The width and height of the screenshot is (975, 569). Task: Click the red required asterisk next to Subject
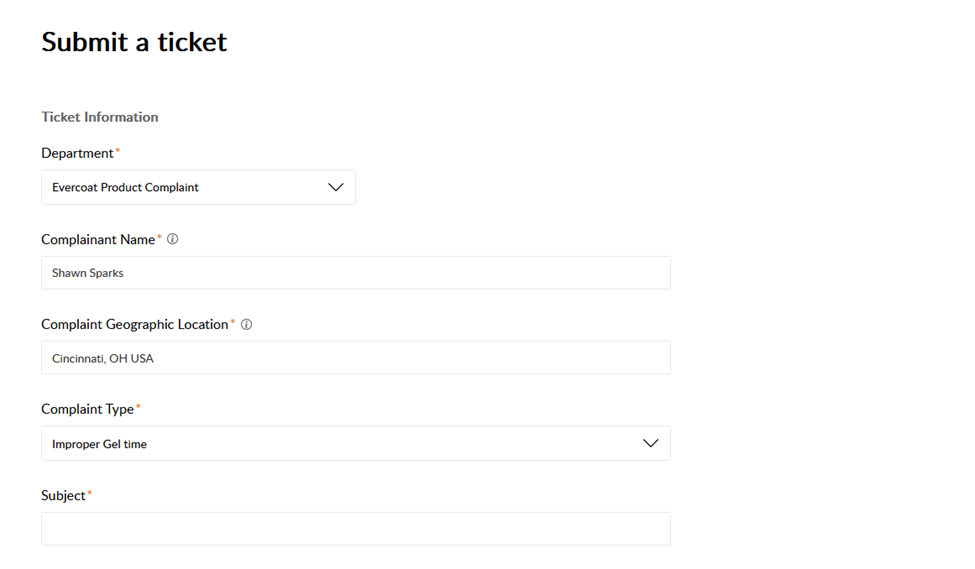90,494
